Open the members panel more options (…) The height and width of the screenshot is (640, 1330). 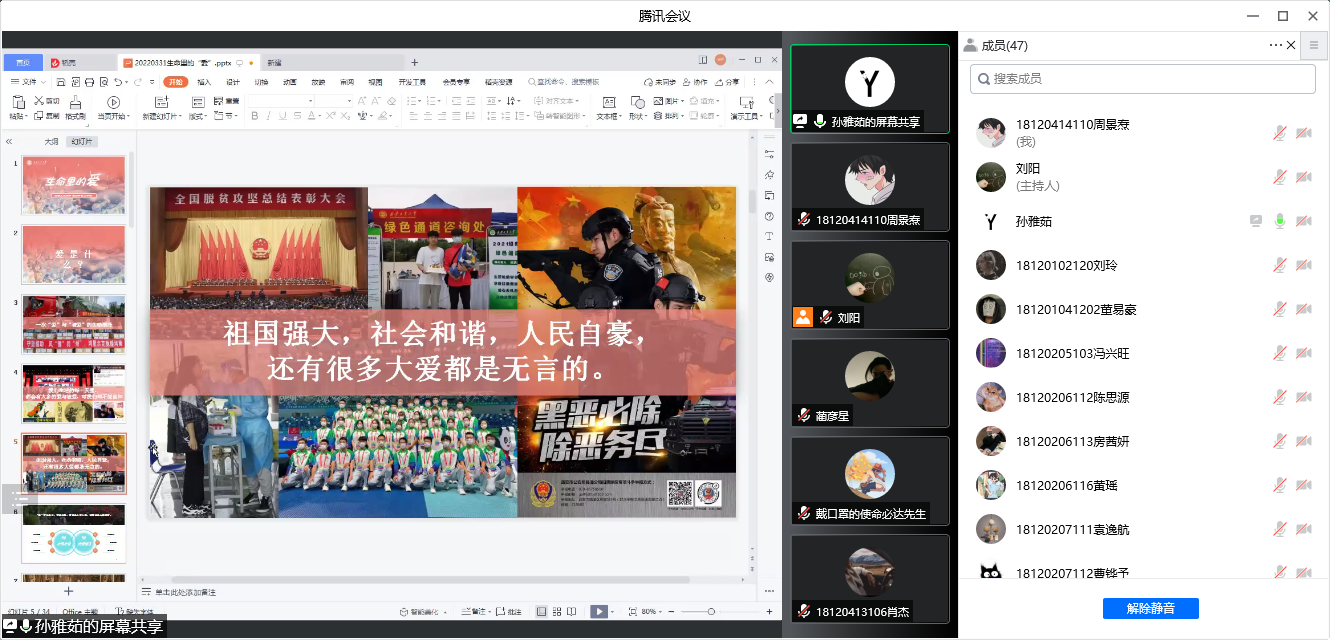click(x=1275, y=45)
